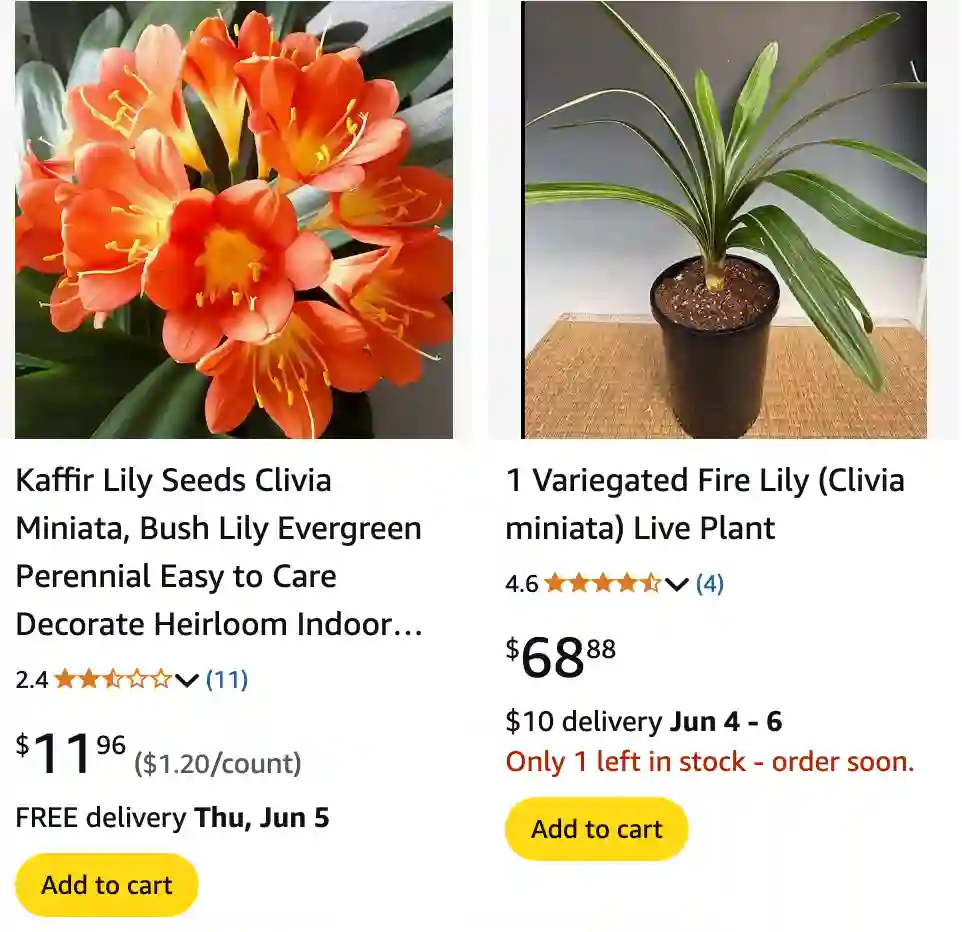The width and height of the screenshot is (962, 932).
Task: Click the first star in the 2.4 rating
Action: (x=65, y=681)
